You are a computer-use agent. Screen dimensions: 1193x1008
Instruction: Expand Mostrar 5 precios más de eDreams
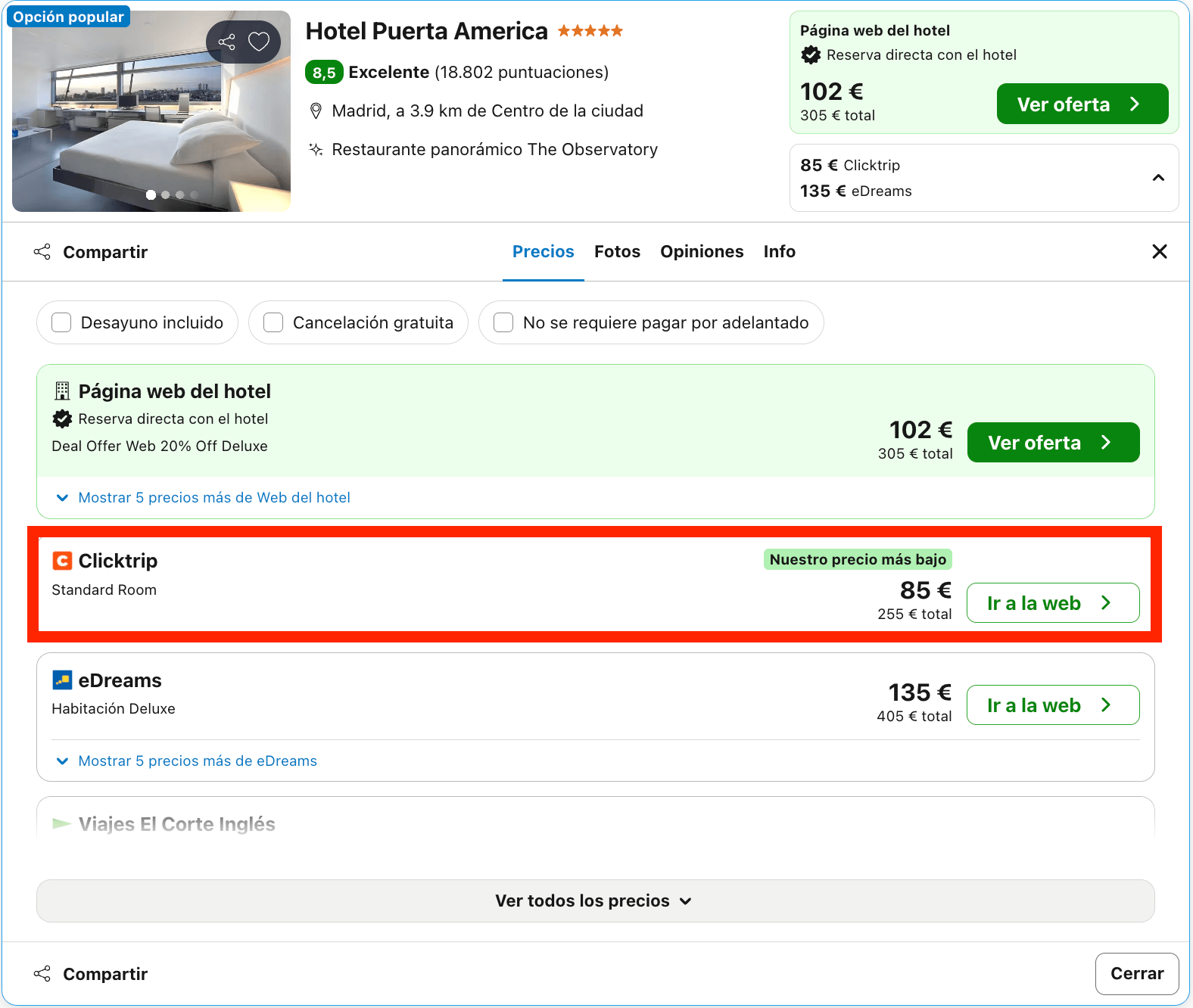pyautogui.click(x=186, y=761)
